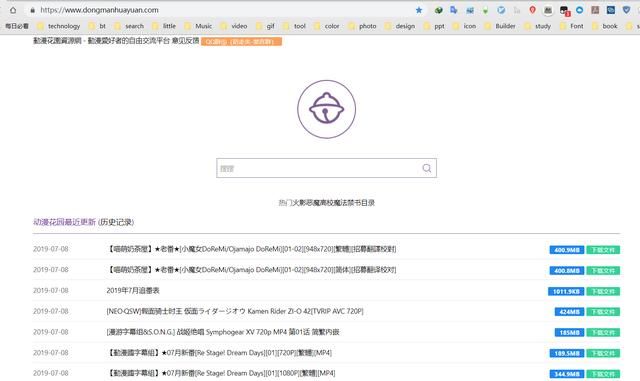Open the ppt bookmark folder
The height and width of the screenshot is (381, 640).
[x=434, y=26]
